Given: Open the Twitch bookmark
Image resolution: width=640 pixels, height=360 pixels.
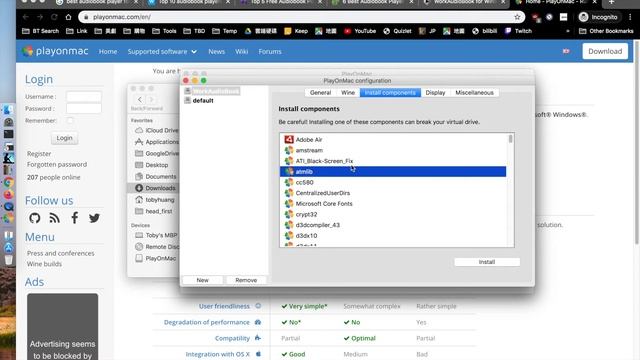Looking at the screenshot, I should (x=518, y=31).
